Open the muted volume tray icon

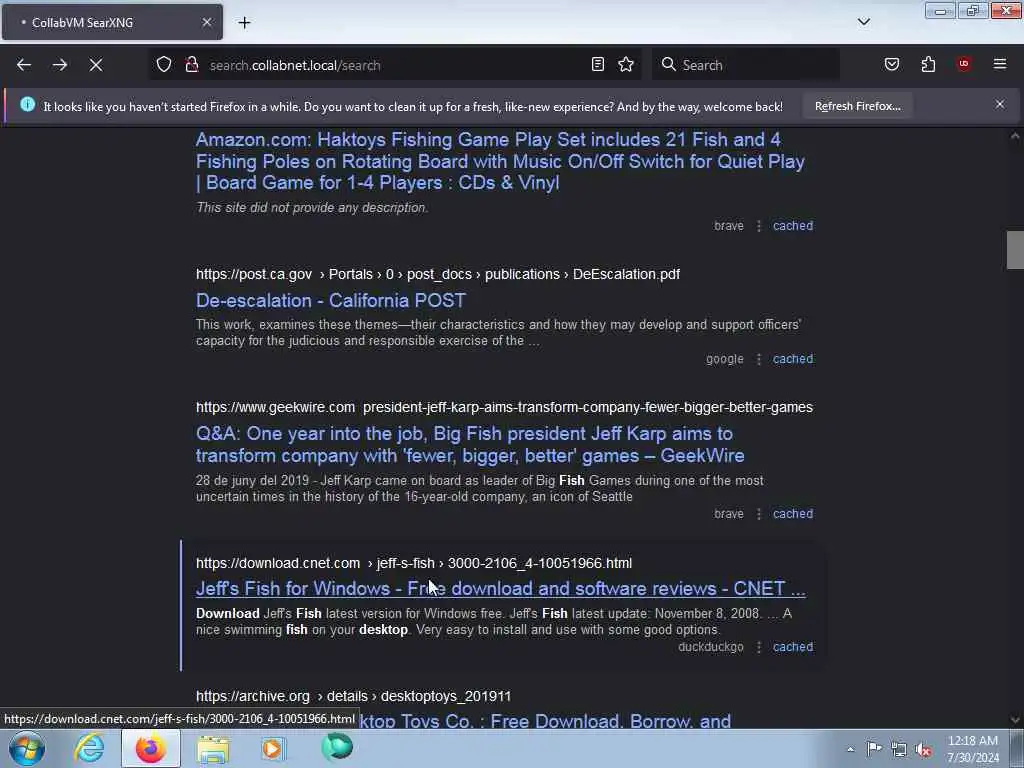click(923, 750)
